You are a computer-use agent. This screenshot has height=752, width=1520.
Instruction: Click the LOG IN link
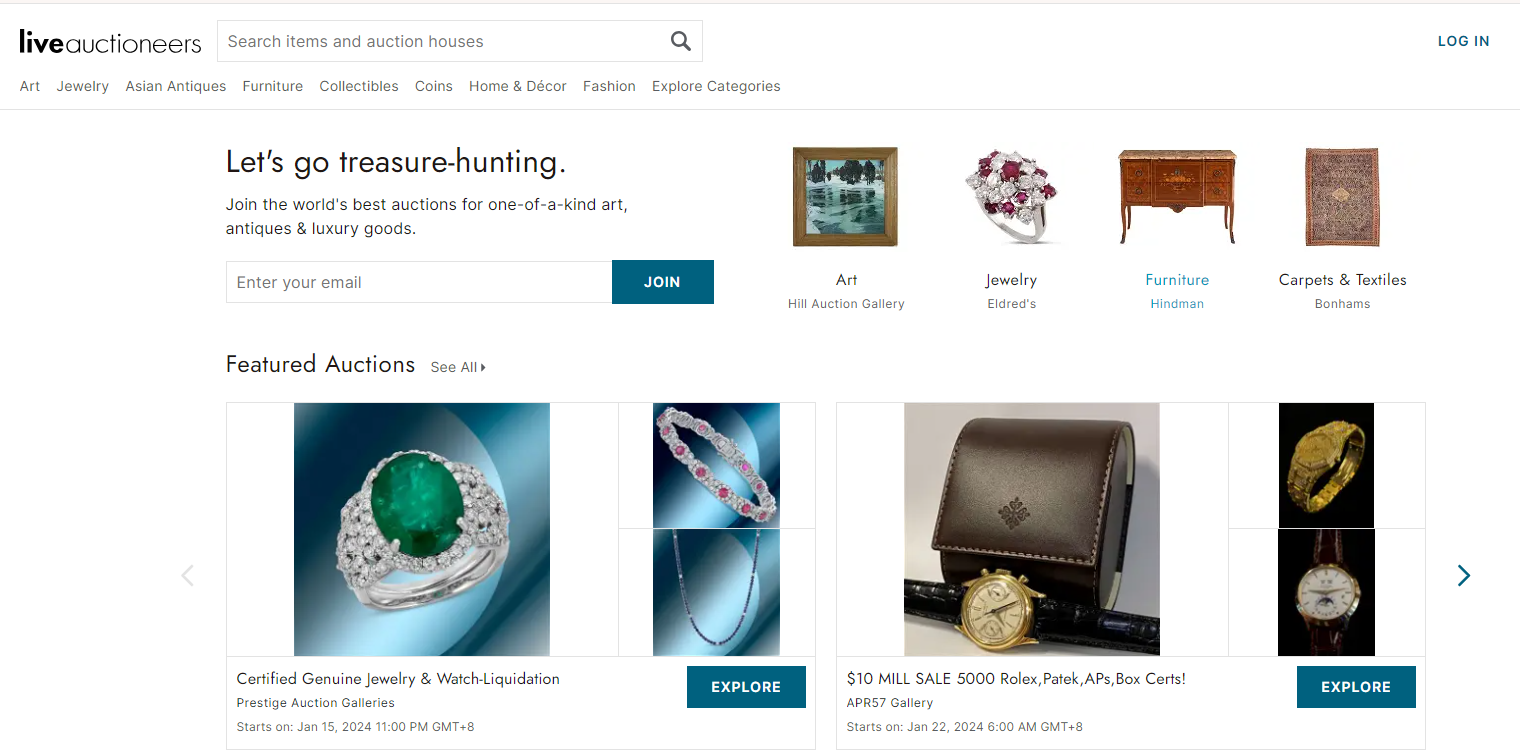pyautogui.click(x=1463, y=41)
